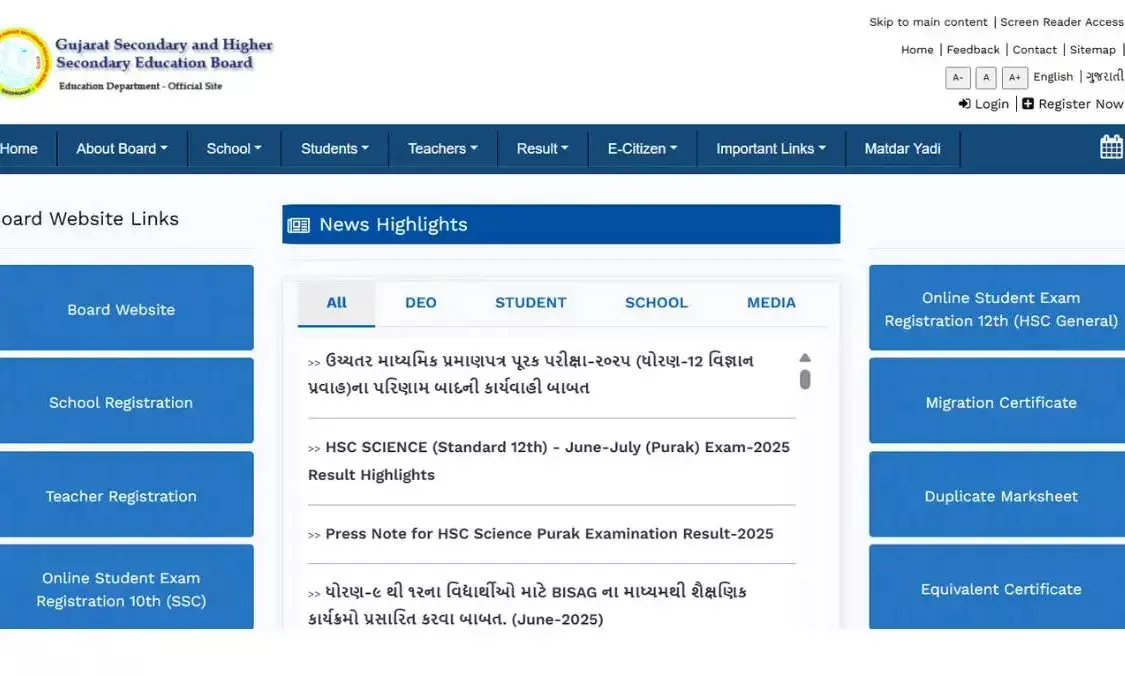The image size is (1125, 675).
Task: Increase font size with the A+ control
Action: click(1015, 77)
